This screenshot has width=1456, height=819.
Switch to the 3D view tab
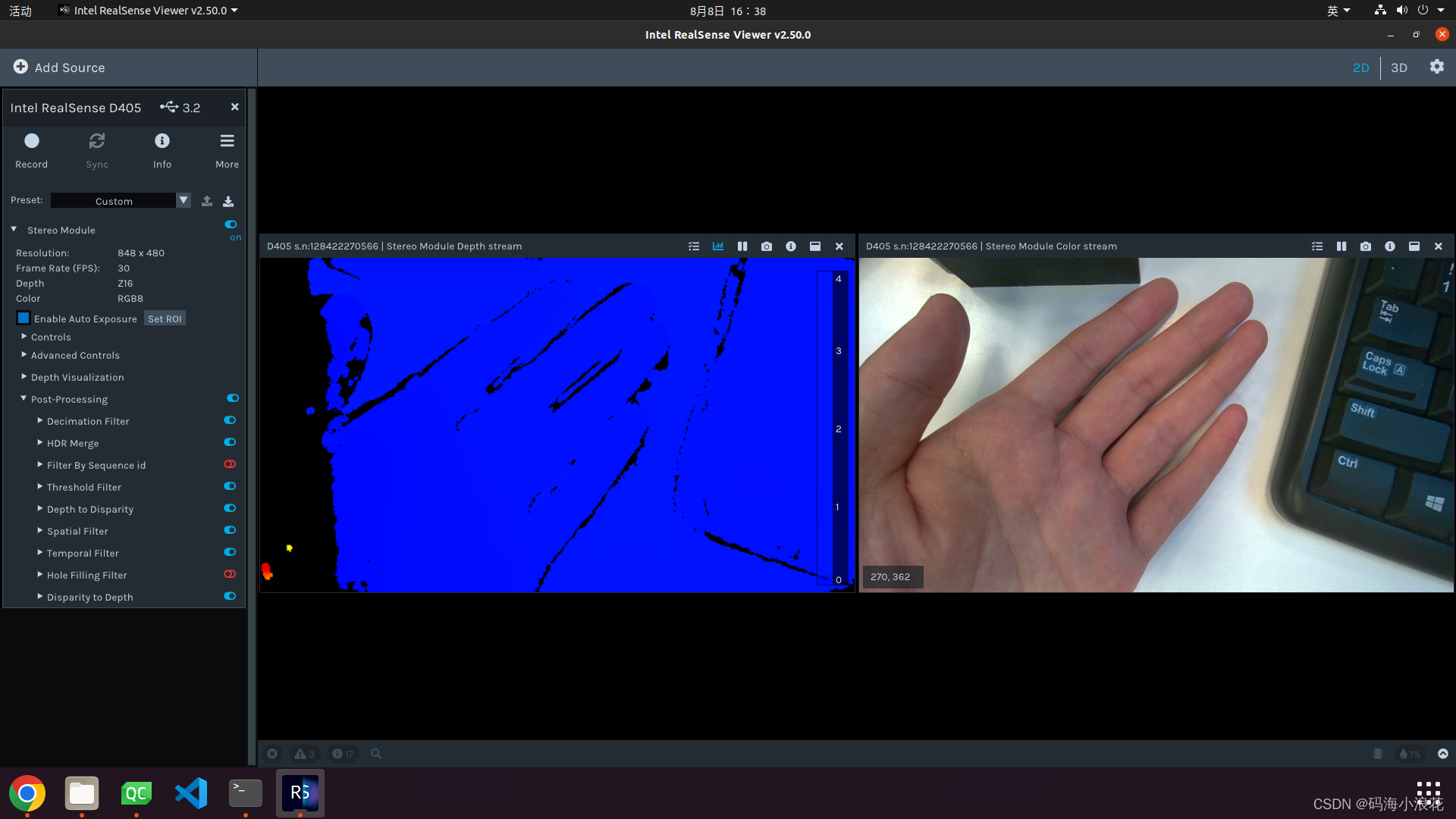pos(1398,67)
